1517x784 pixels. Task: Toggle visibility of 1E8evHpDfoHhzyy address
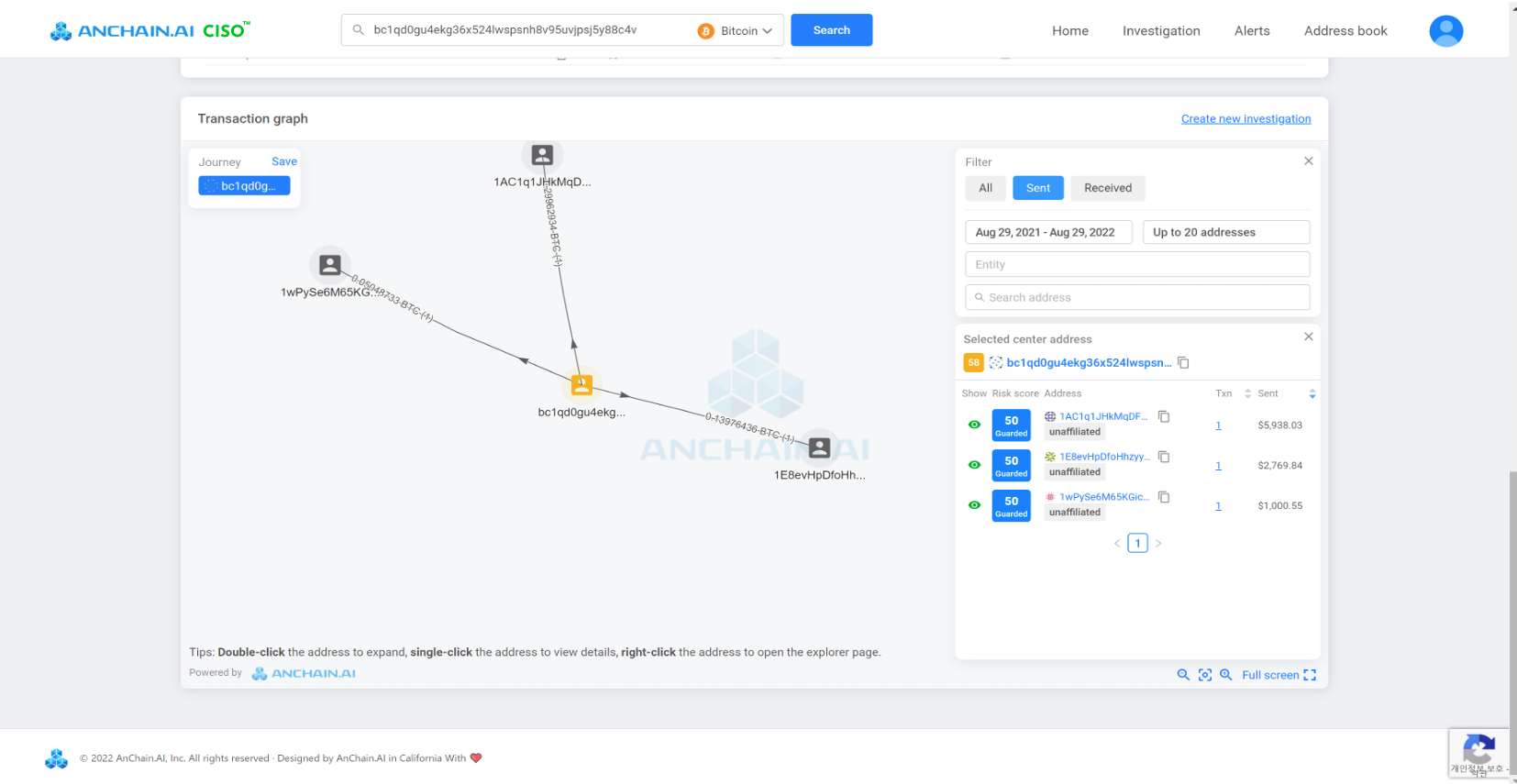pyautogui.click(x=975, y=465)
